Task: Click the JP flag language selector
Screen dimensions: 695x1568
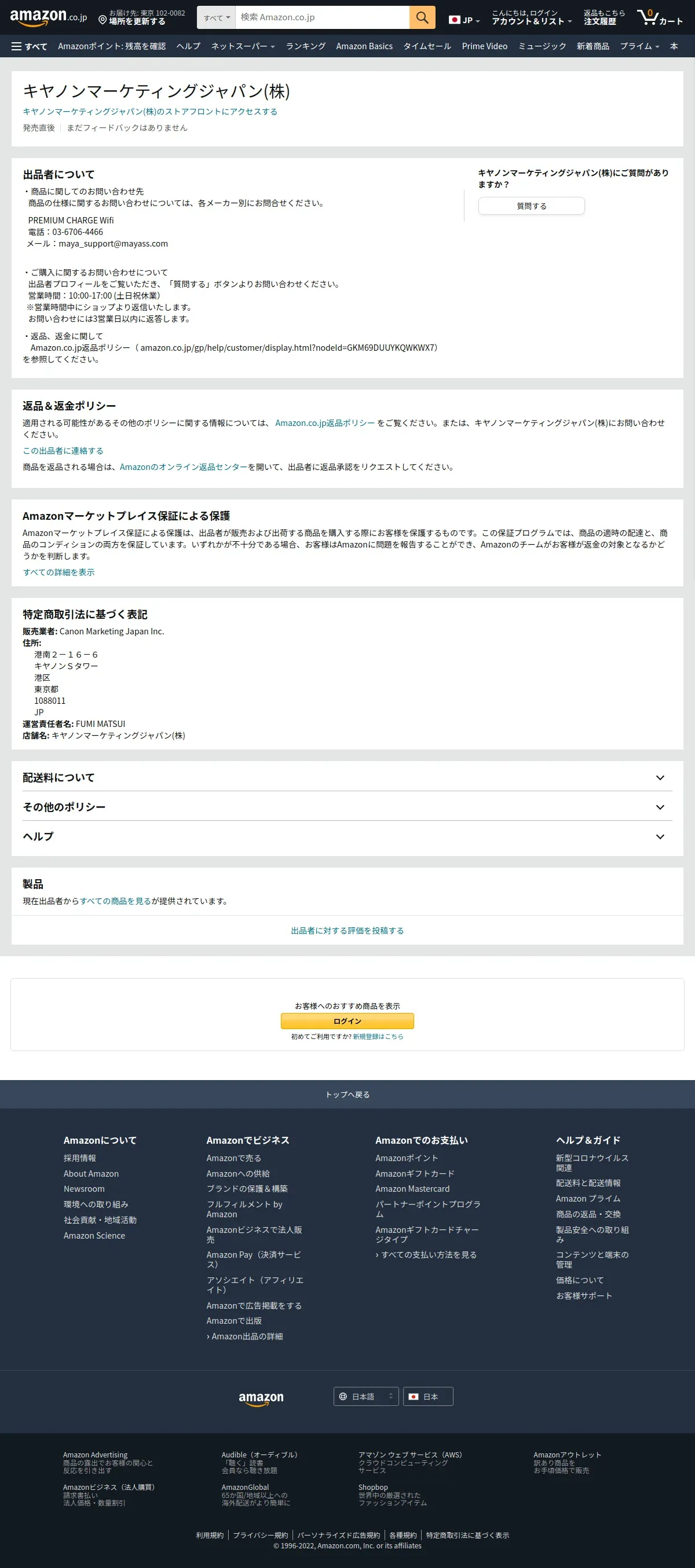Action: click(464, 20)
